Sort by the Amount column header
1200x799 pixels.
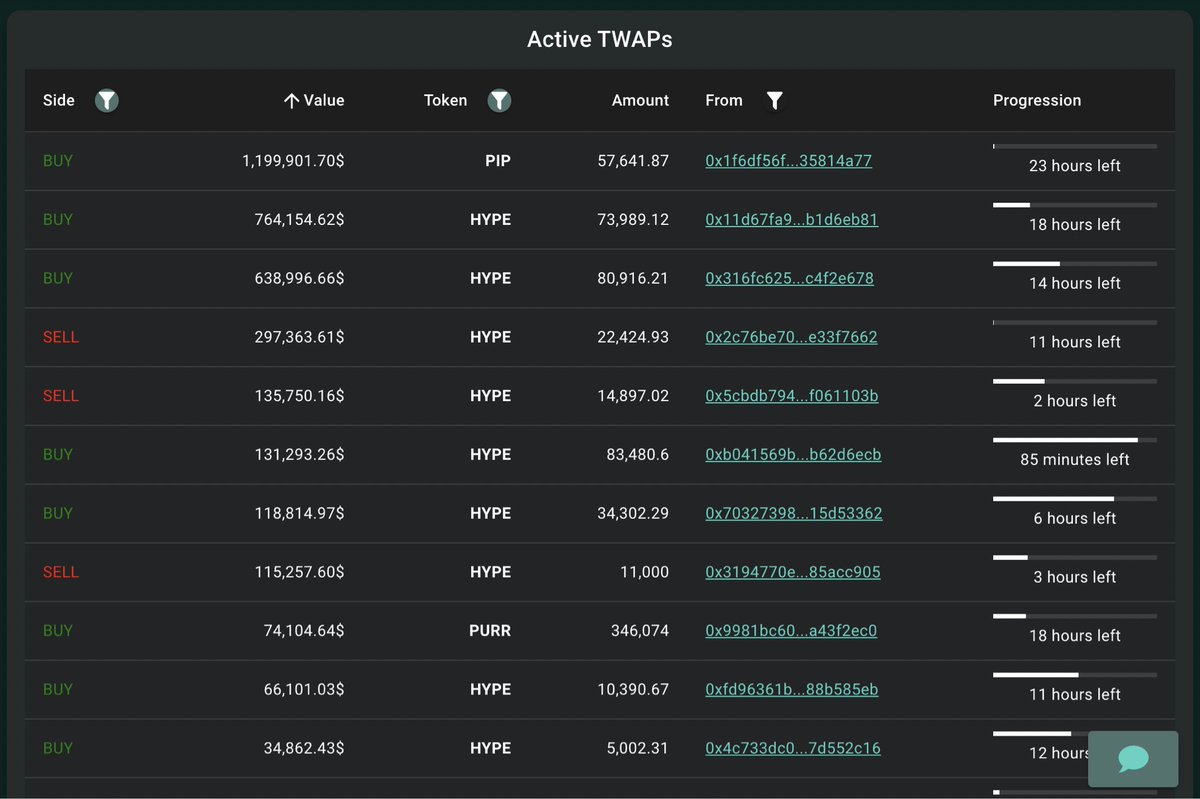pyautogui.click(x=640, y=100)
